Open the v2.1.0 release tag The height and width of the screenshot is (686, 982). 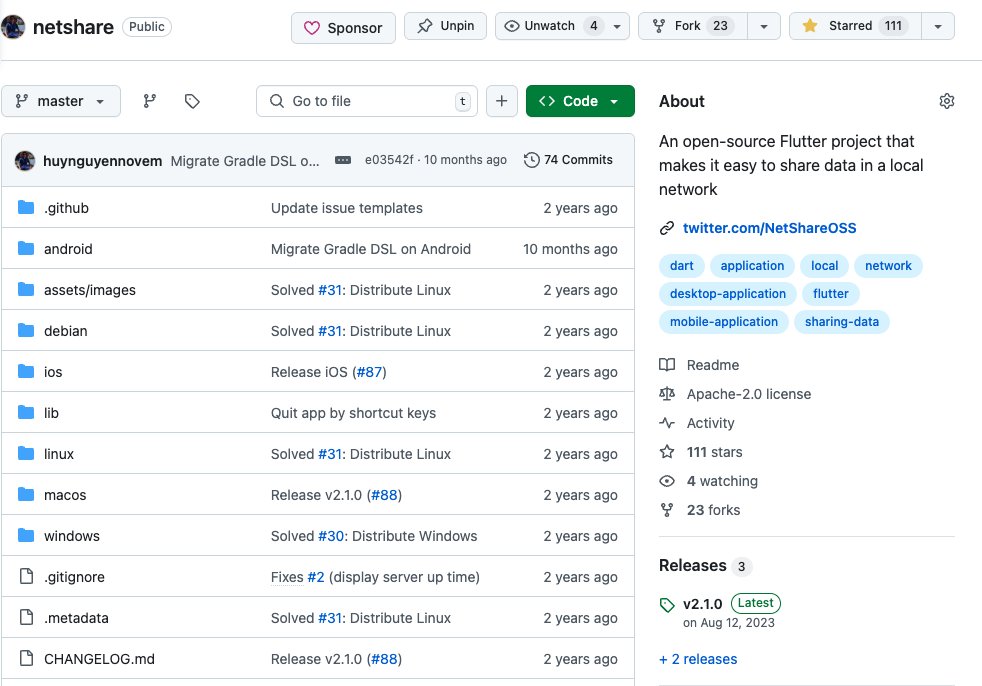tap(702, 603)
